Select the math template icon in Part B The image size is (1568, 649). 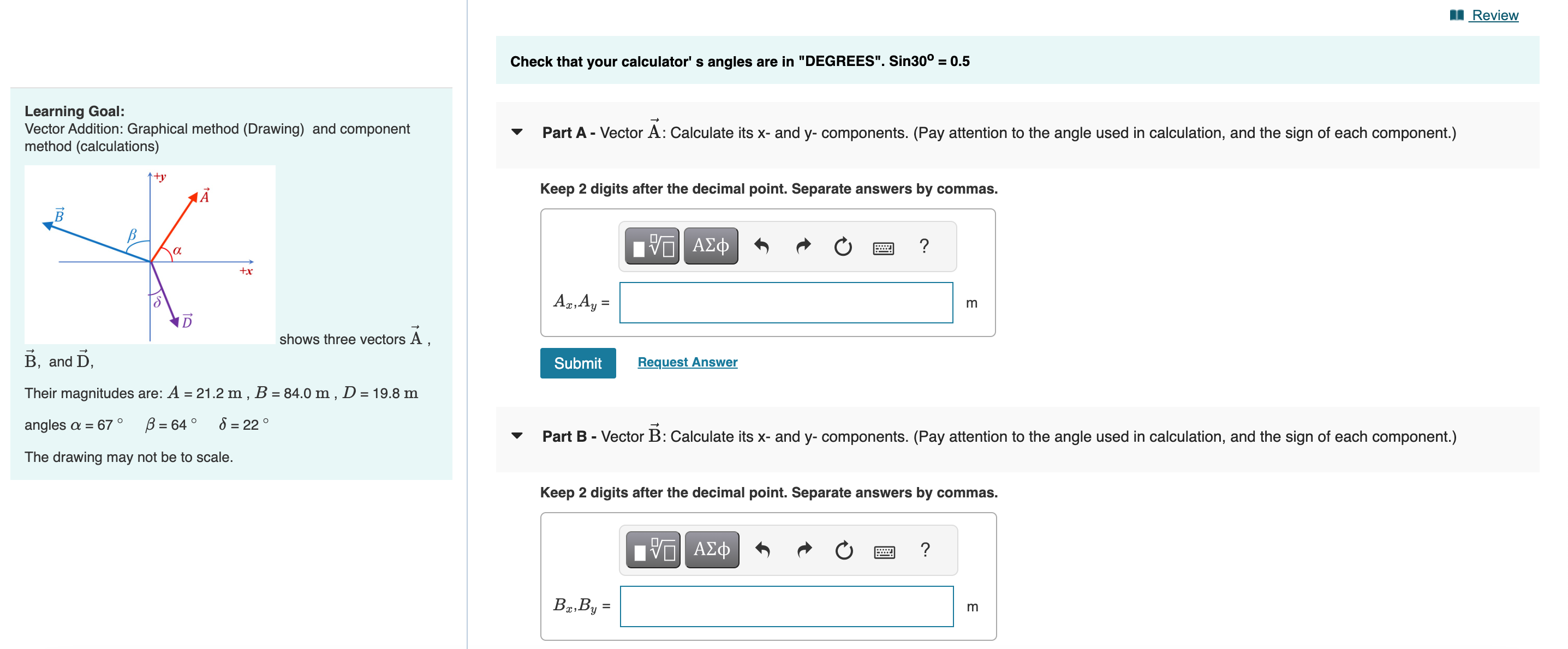pyautogui.click(x=652, y=549)
